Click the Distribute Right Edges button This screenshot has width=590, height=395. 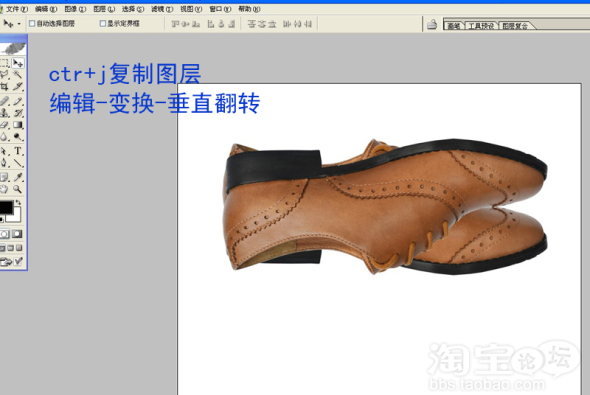click(x=308, y=24)
